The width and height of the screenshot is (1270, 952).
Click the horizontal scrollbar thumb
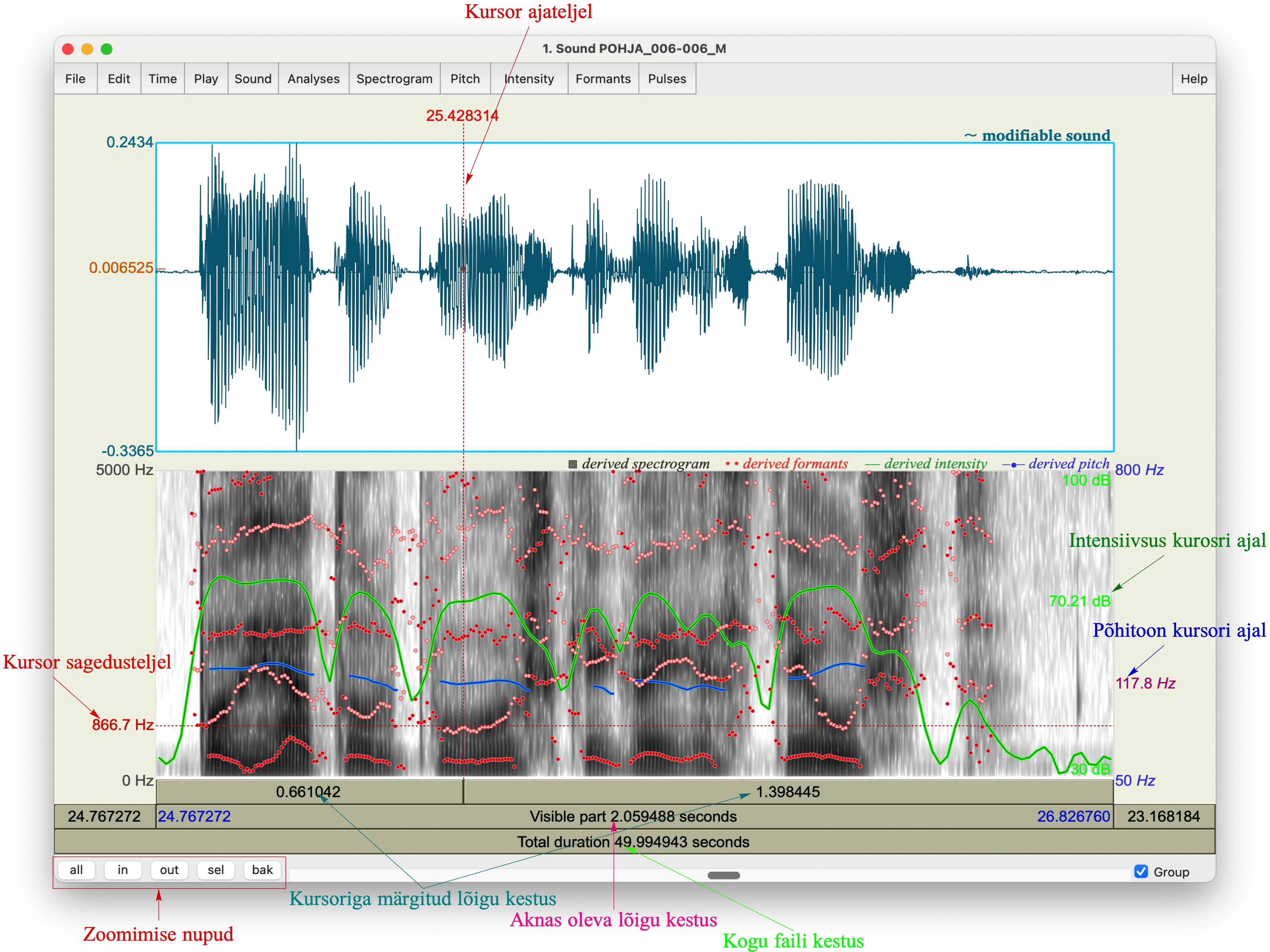[724, 875]
